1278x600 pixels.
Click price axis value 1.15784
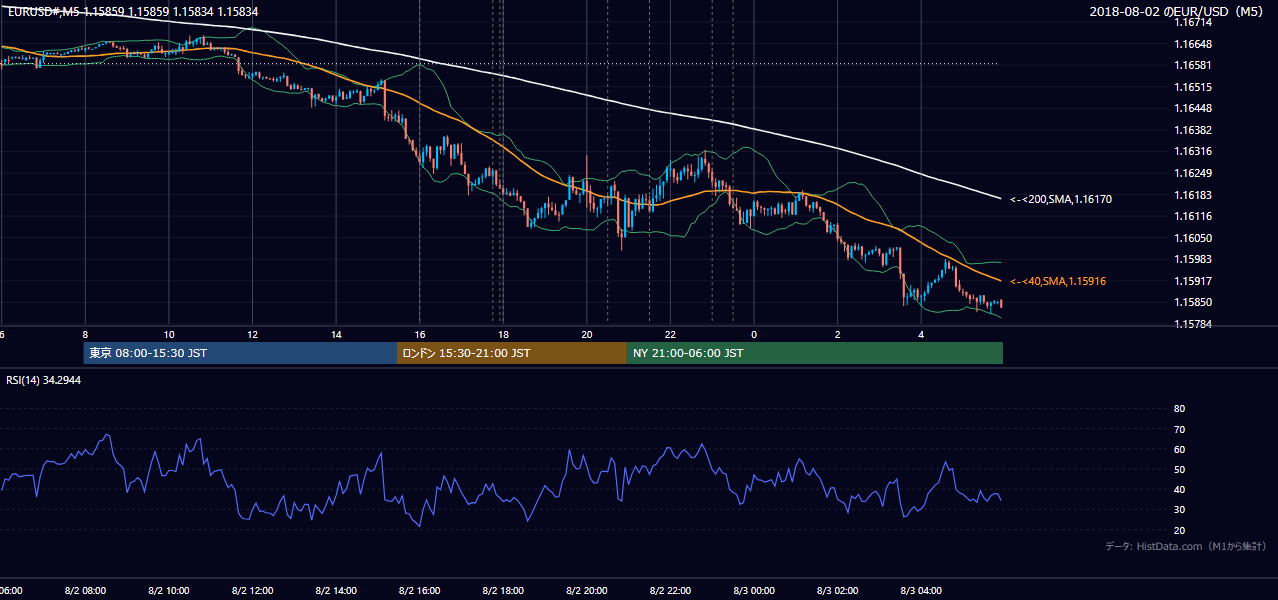[1192, 324]
